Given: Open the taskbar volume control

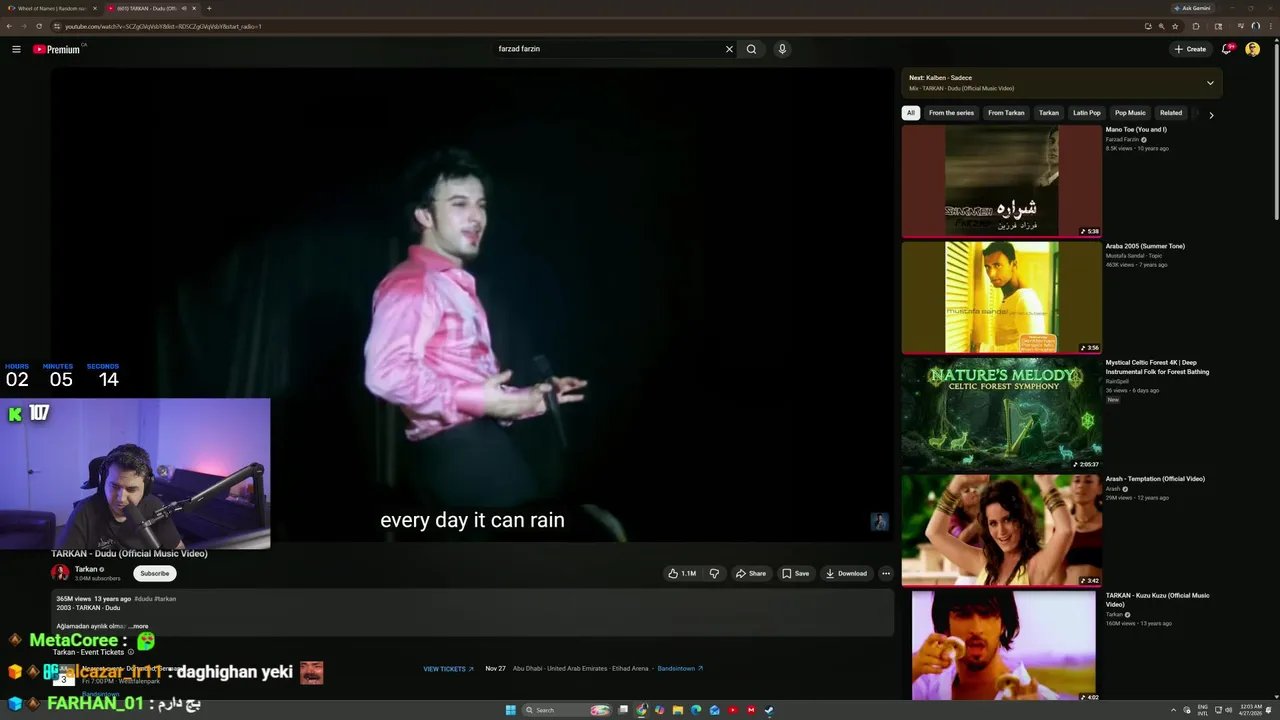Looking at the screenshot, I should pyautogui.click(x=1229, y=710).
